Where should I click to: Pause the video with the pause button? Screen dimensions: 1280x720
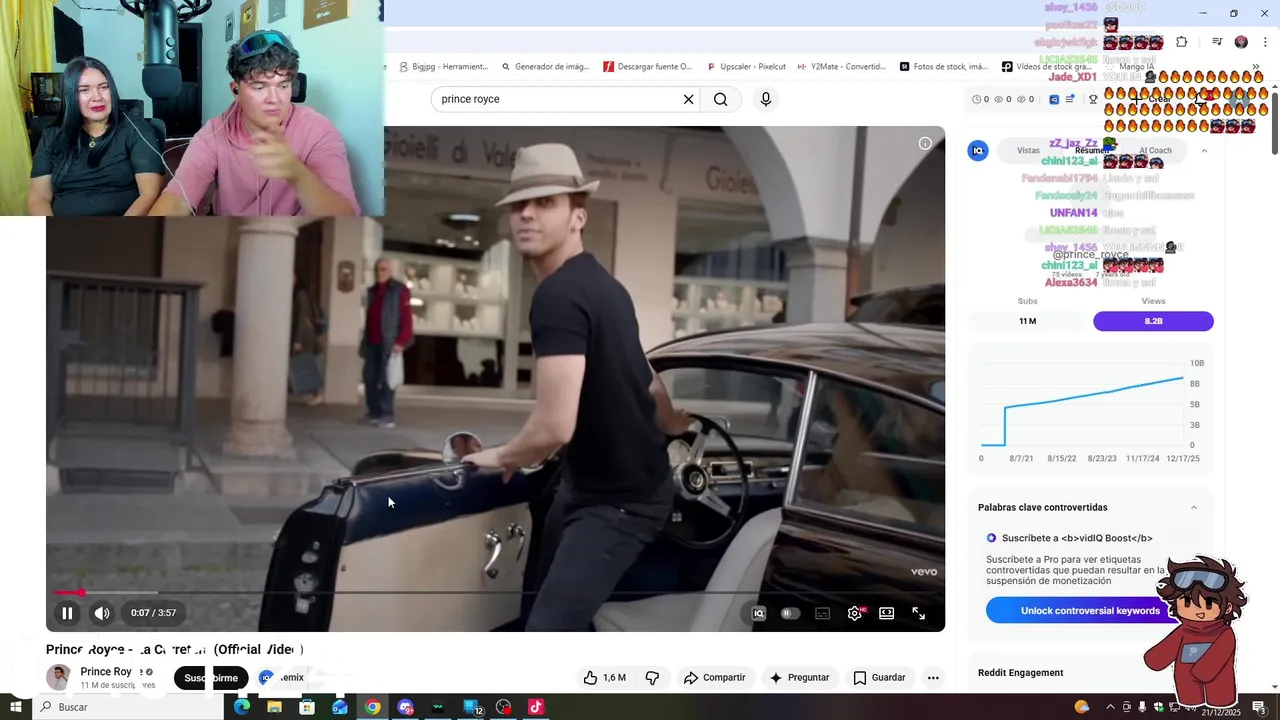click(x=67, y=613)
